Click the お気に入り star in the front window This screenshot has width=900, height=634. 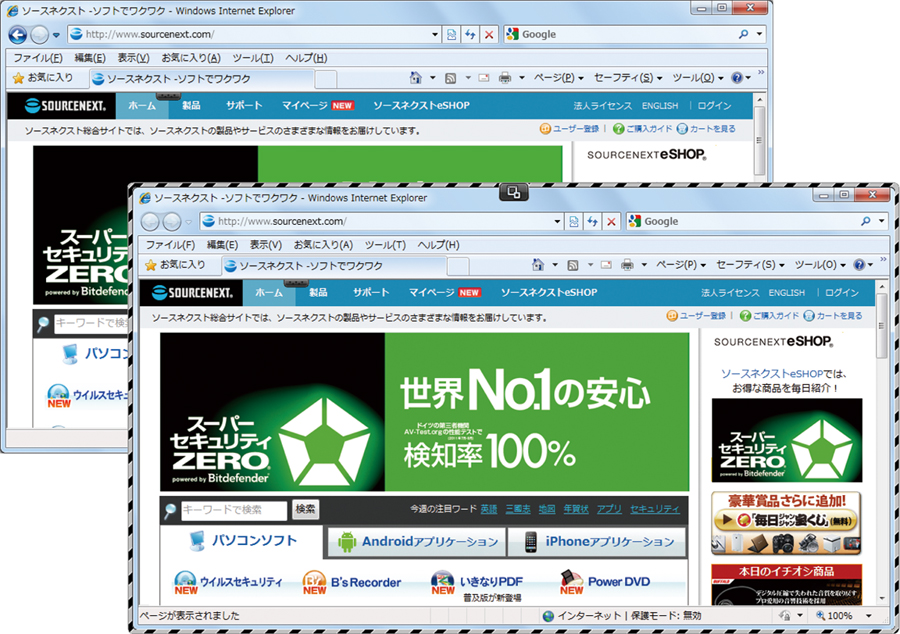click(x=175, y=265)
